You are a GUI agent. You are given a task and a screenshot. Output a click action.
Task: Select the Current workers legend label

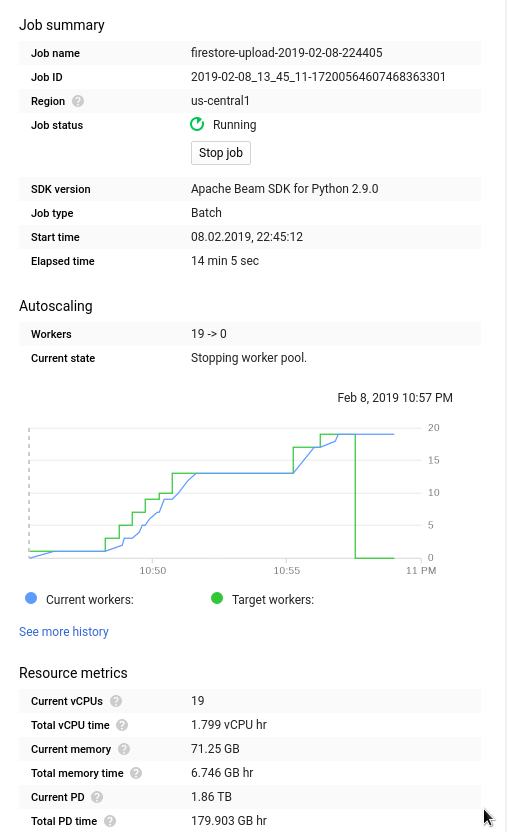click(90, 600)
